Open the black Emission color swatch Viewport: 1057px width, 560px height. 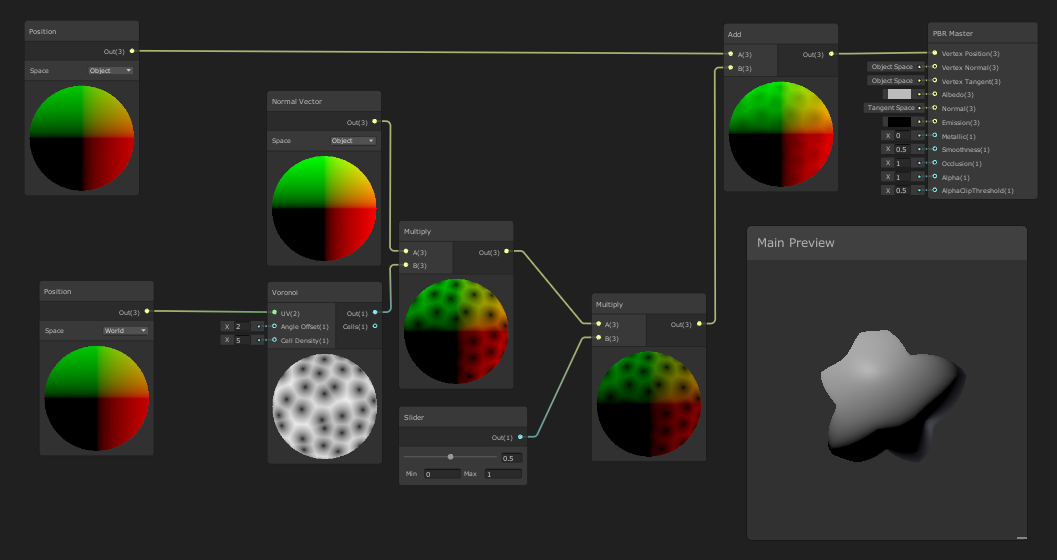point(899,122)
